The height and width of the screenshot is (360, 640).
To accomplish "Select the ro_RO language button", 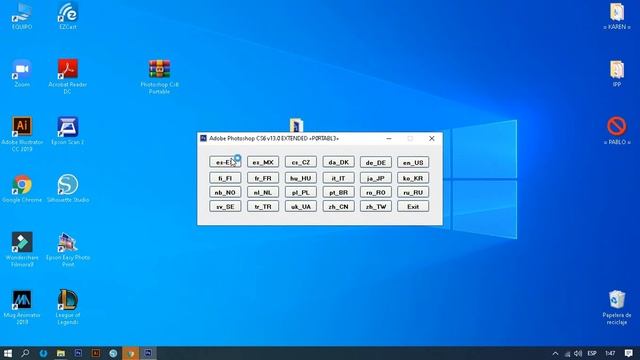I will (376, 192).
